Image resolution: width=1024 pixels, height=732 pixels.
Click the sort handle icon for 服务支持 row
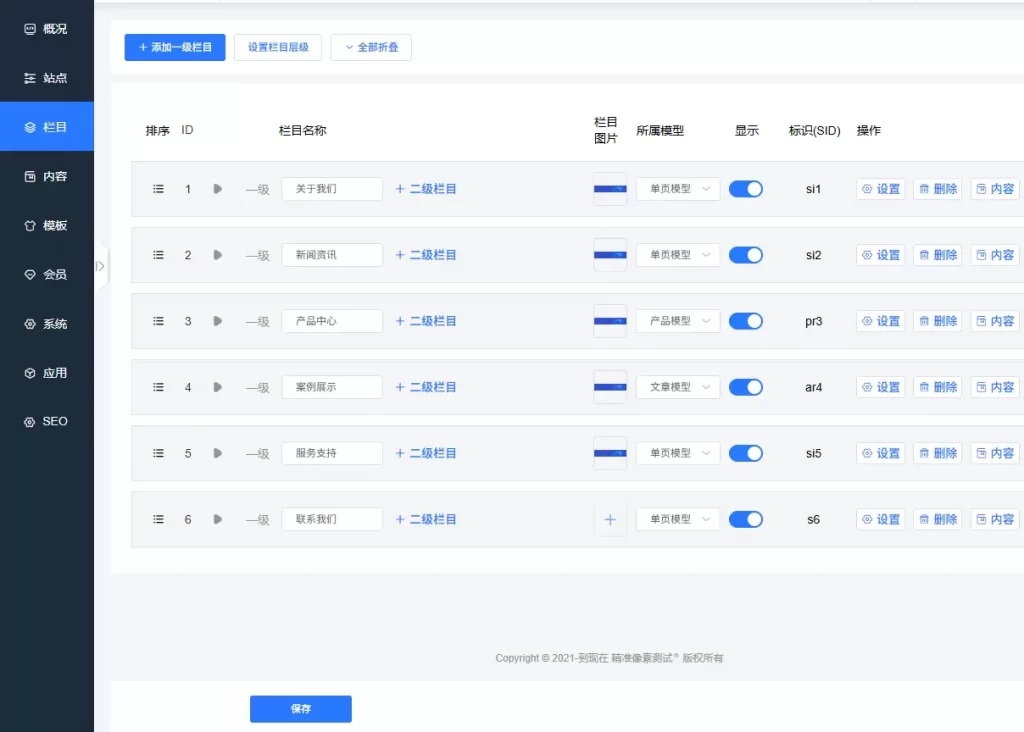[158, 453]
